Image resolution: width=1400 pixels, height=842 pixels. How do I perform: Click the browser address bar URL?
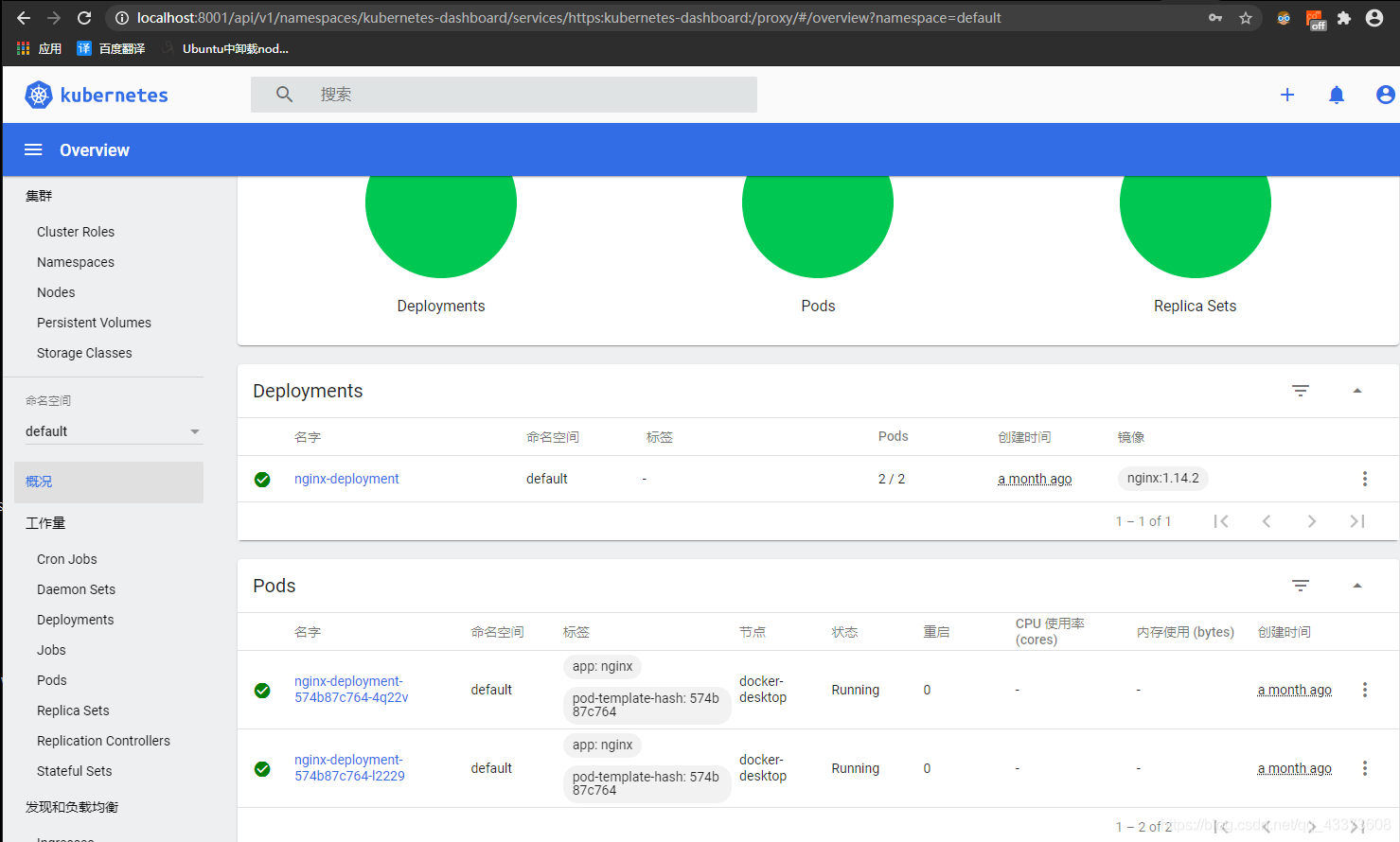coord(569,18)
